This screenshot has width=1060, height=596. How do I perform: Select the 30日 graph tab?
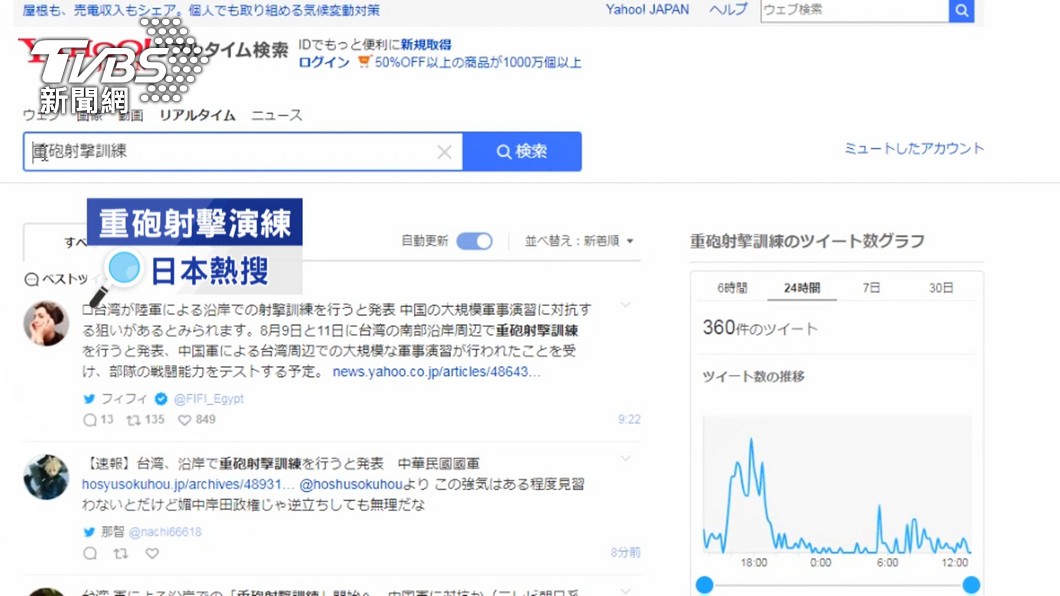click(x=940, y=288)
